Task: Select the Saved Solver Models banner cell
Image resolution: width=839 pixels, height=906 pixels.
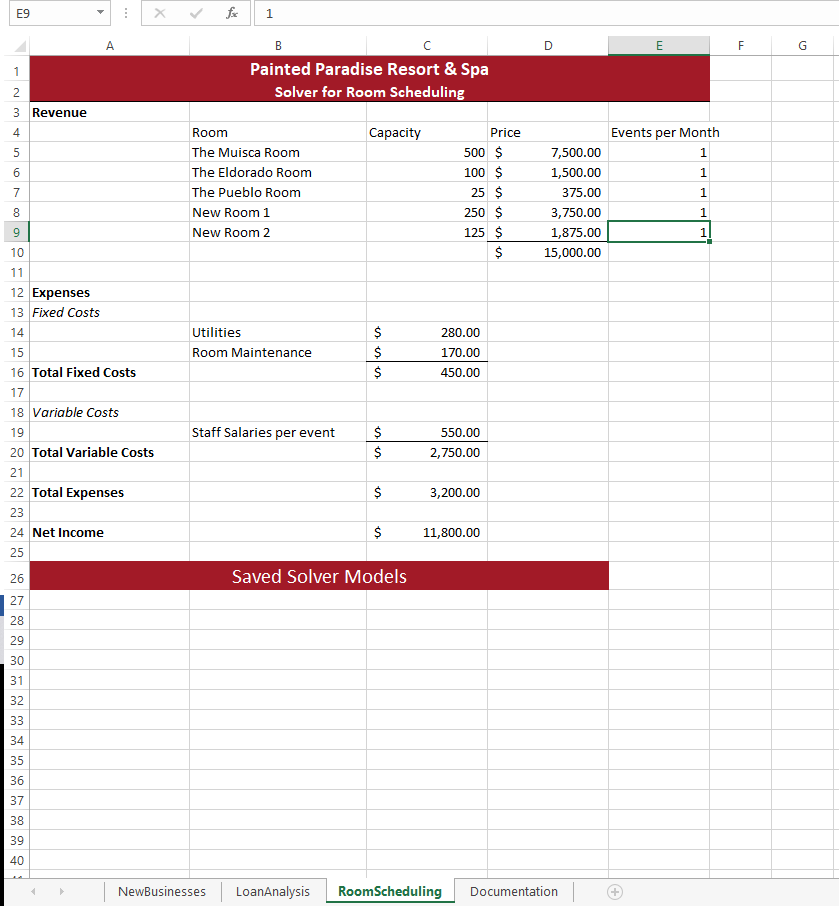Action: coord(319,576)
